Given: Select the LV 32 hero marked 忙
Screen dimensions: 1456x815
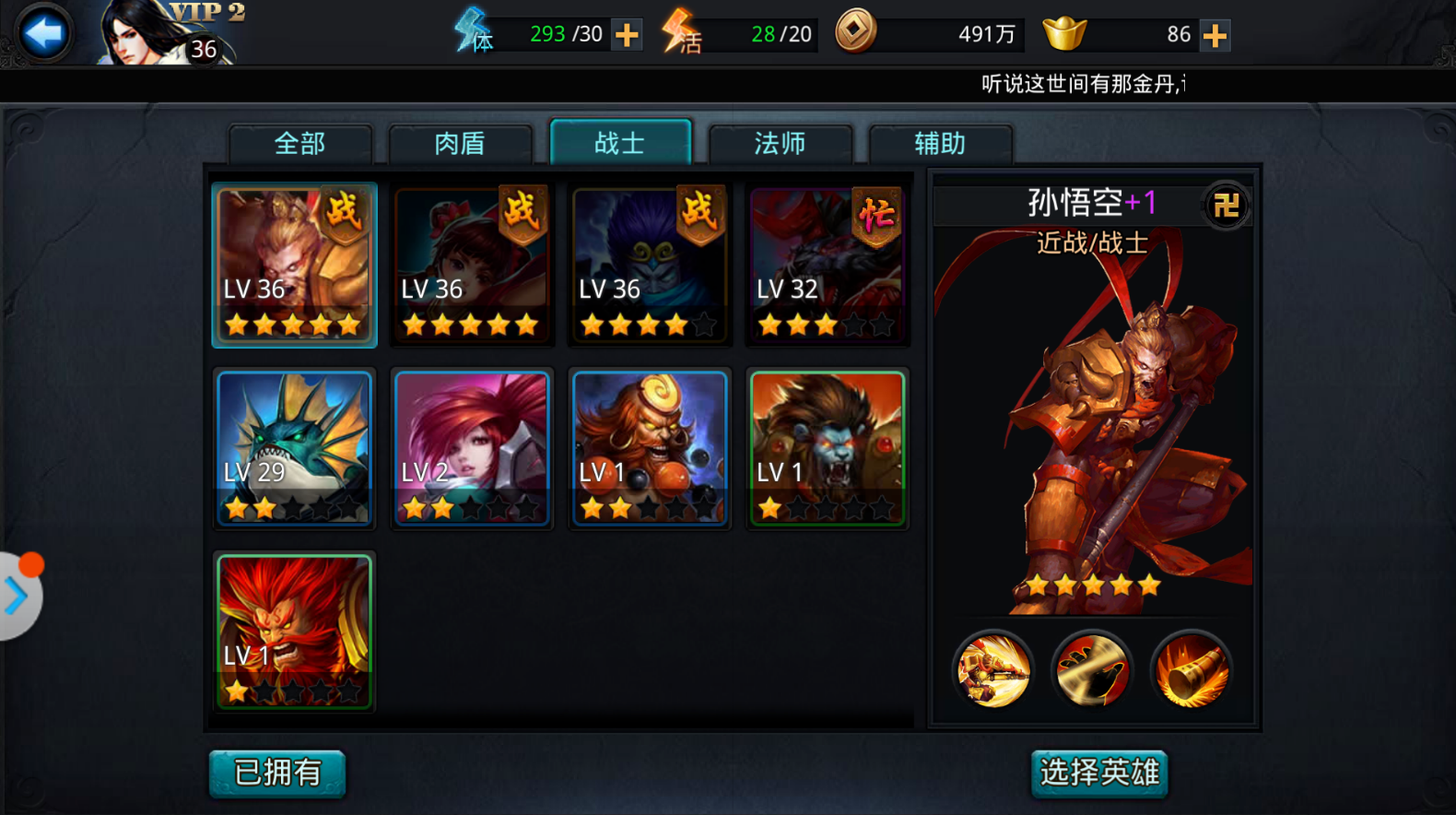Looking at the screenshot, I should 828,265.
